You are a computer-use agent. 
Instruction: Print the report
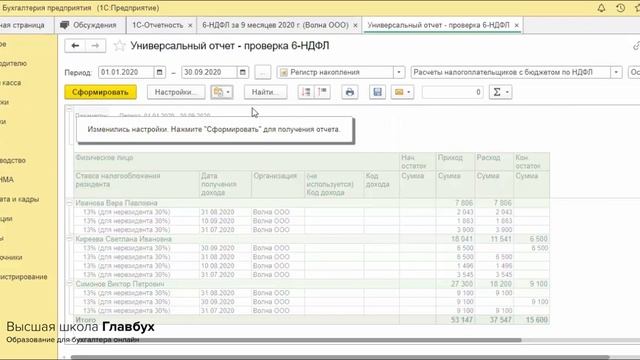[350, 92]
